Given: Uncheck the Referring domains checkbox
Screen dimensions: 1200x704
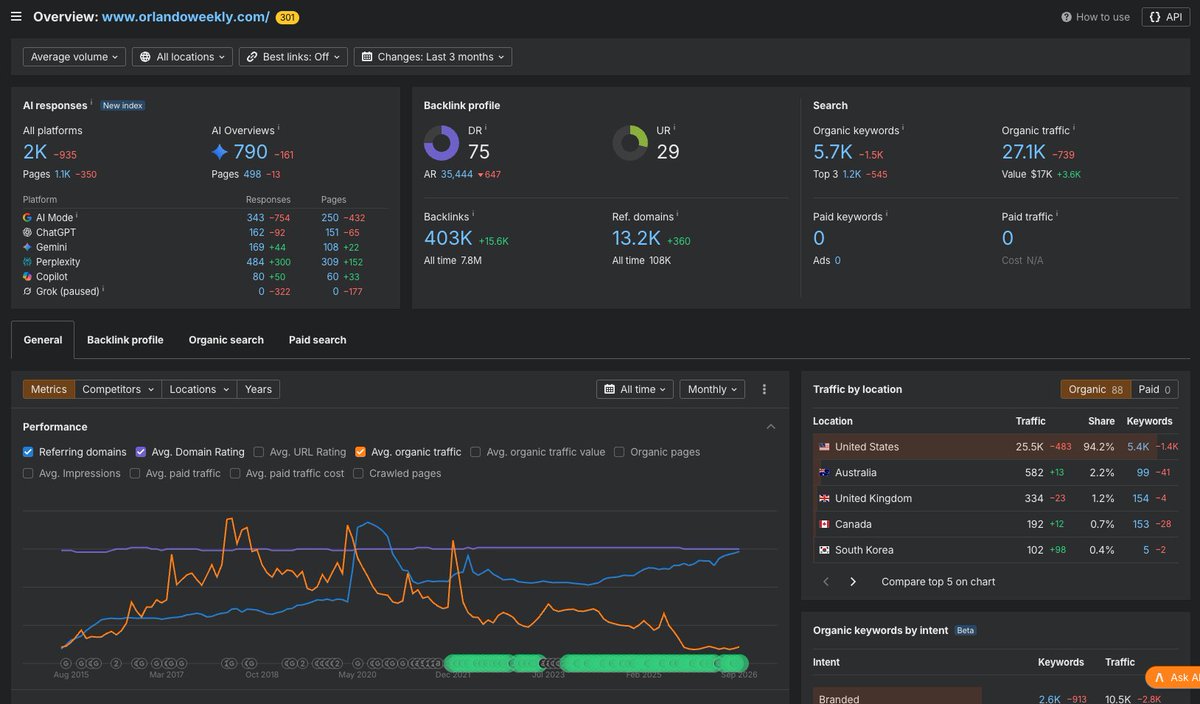Looking at the screenshot, I should pos(28,452).
